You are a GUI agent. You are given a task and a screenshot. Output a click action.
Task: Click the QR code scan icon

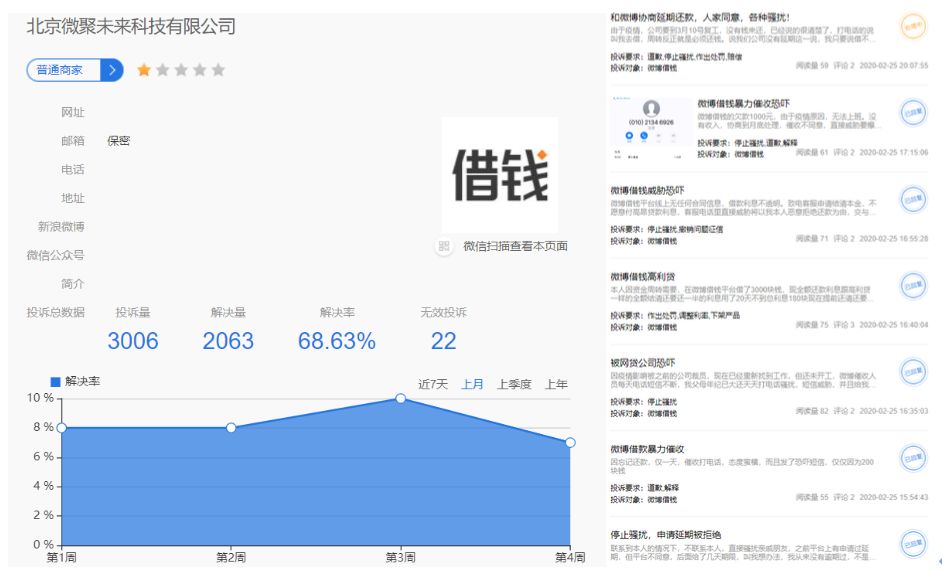(444, 246)
